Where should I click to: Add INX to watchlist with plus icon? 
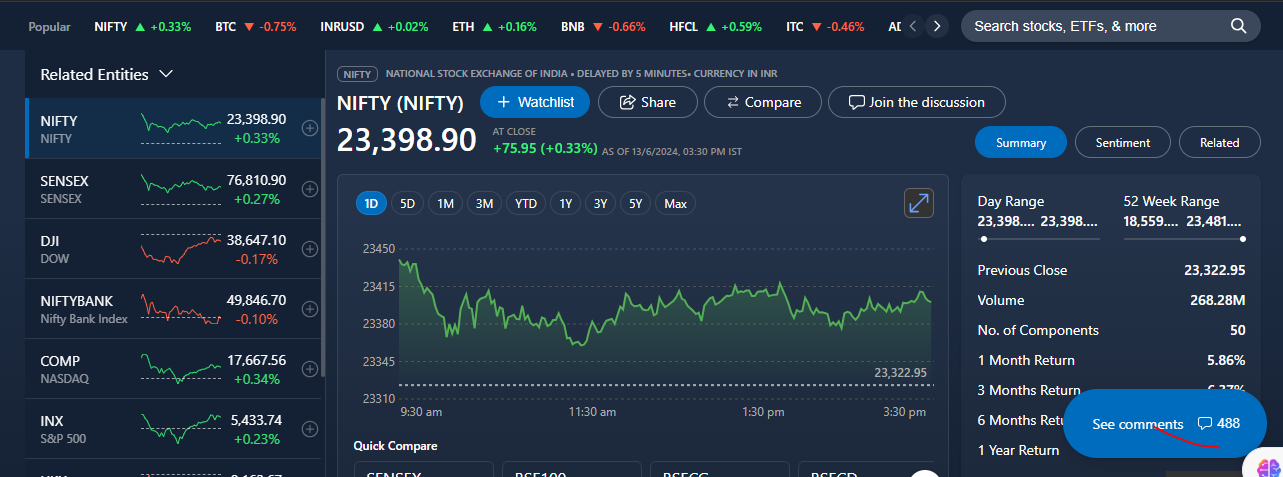pyautogui.click(x=310, y=429)
